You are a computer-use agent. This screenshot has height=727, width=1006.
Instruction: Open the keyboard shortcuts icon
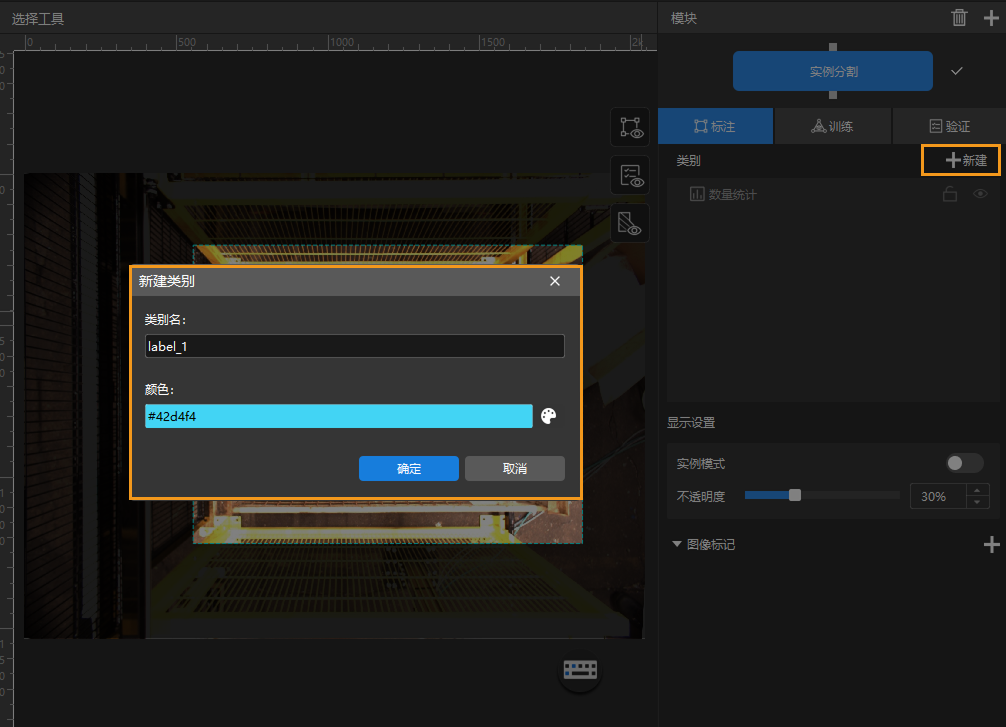coord(580,669)
